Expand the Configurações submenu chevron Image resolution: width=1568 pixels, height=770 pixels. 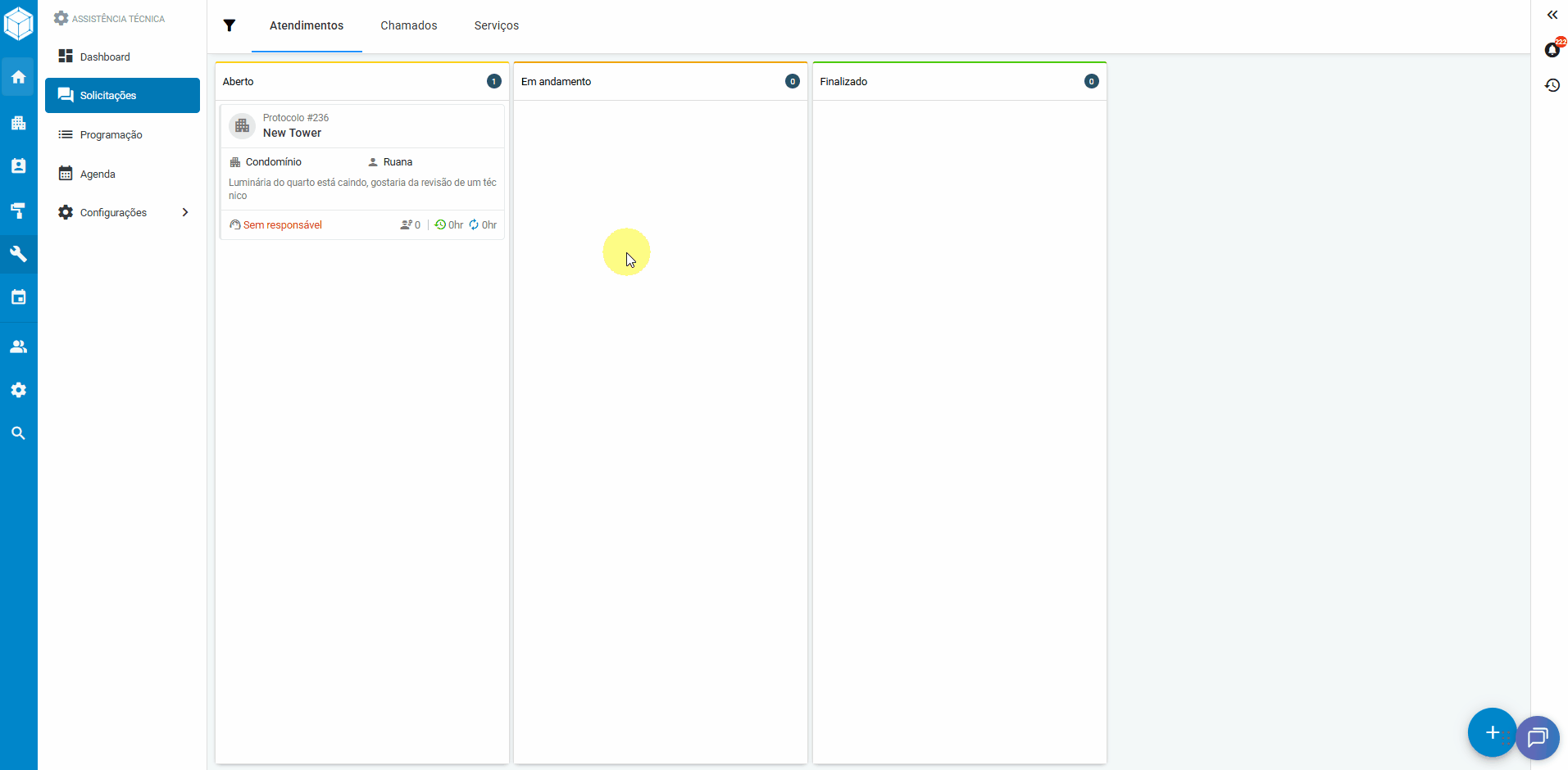click(x=185, y=212)
